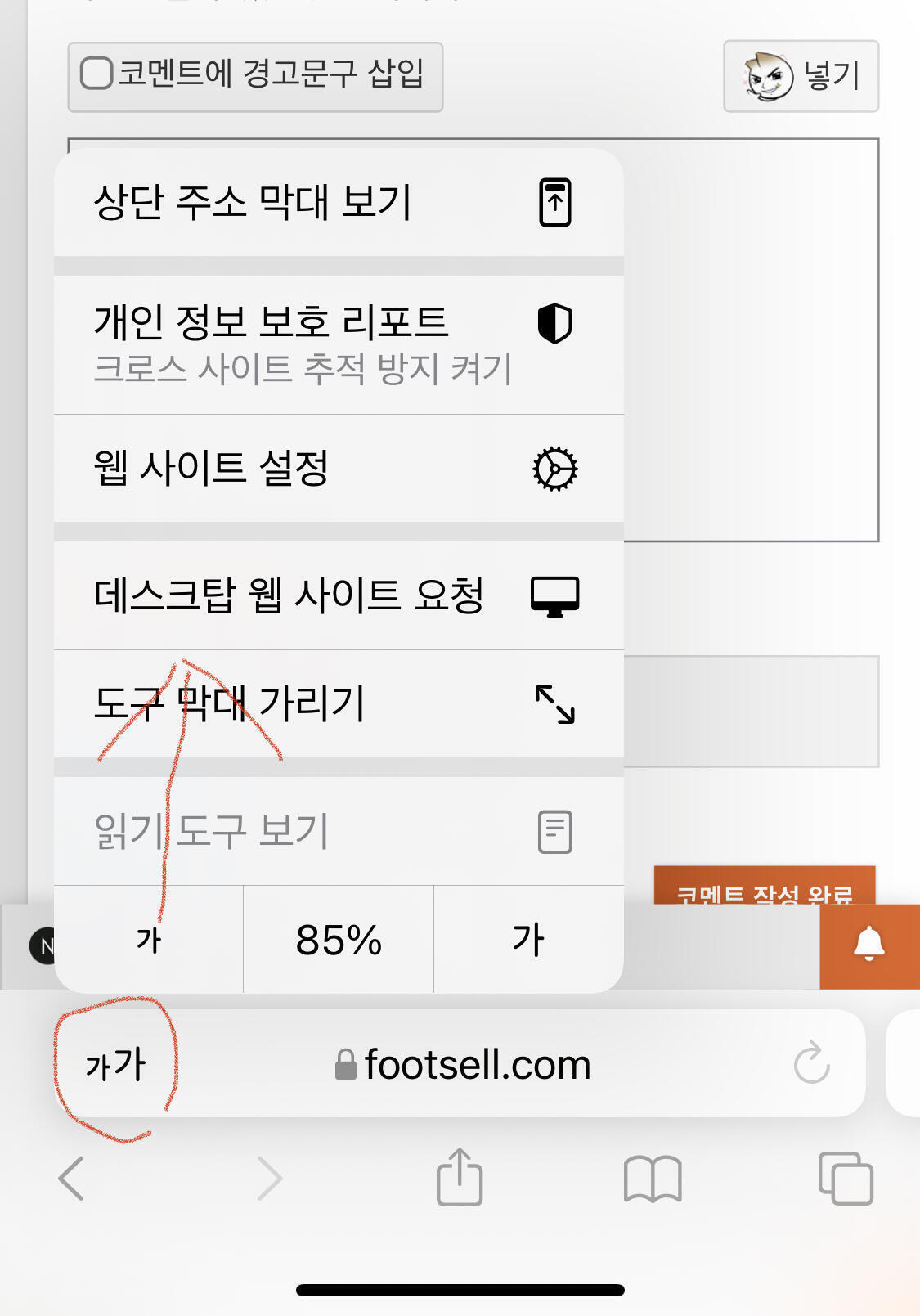Tap the large 가 to increase text size
The height and width of the screenshot is (1316, 920).
528,940
